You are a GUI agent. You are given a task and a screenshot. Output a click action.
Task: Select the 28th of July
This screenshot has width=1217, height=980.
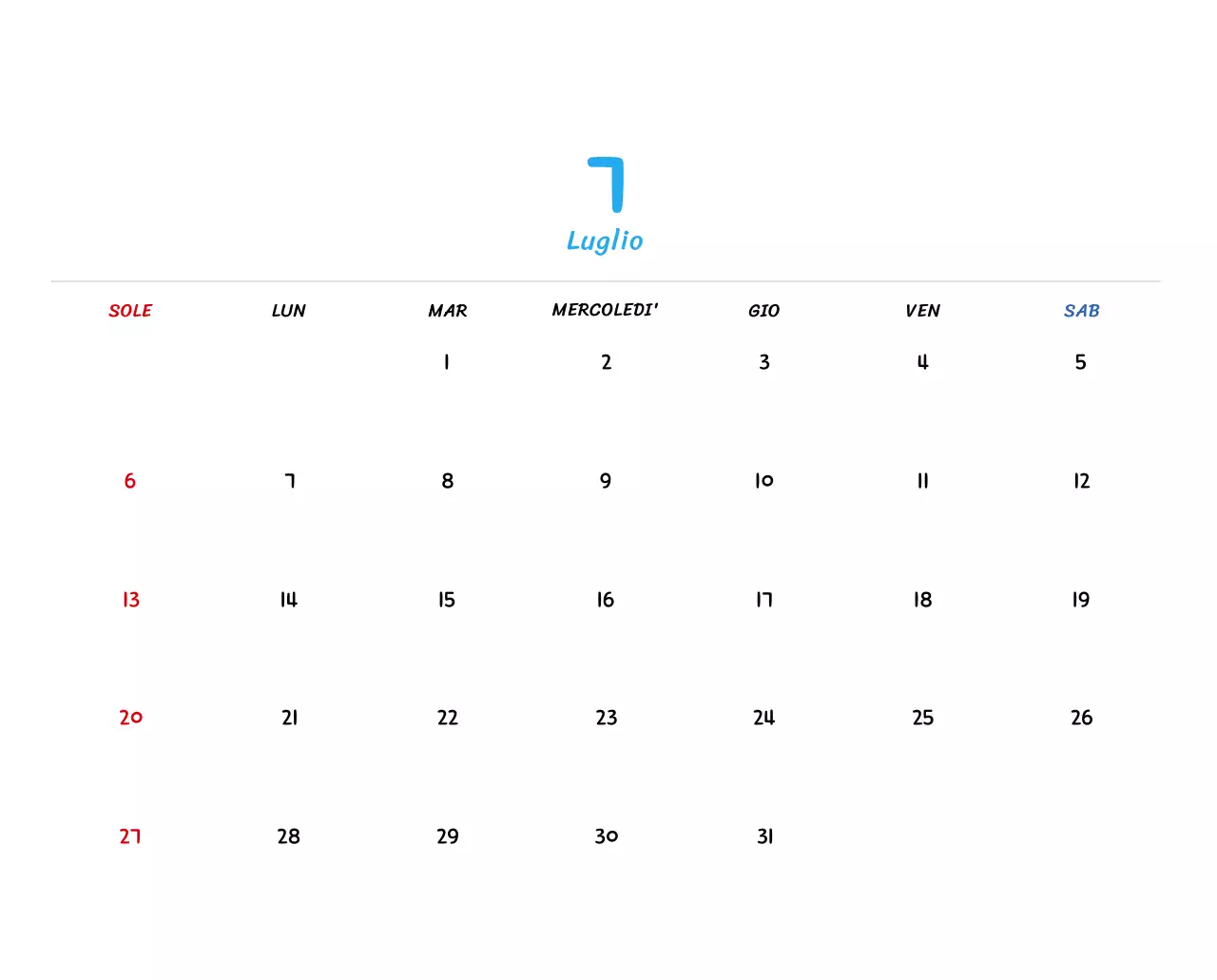point(288,836)
